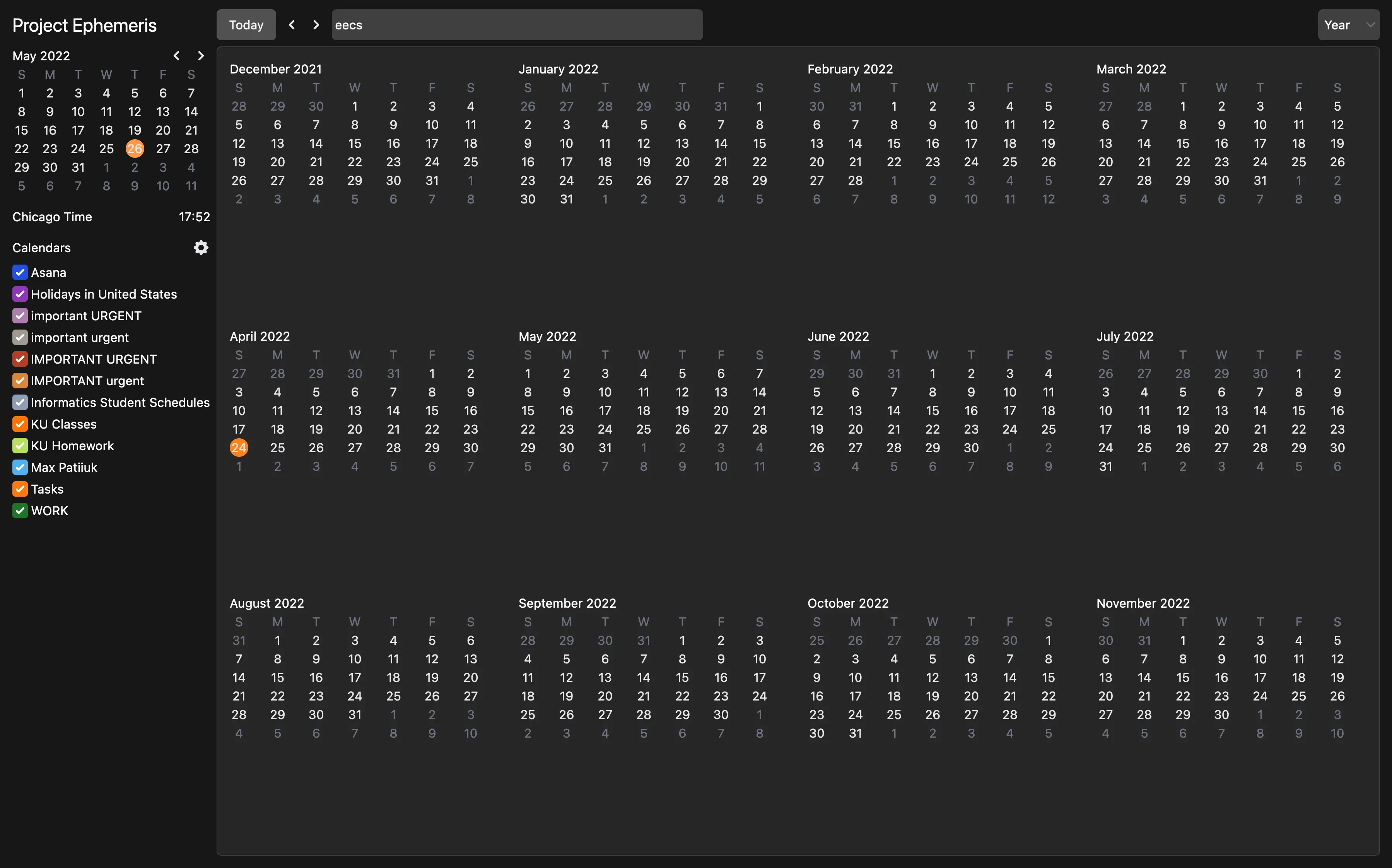Open the May 2022 month heading

click(547, 337)
